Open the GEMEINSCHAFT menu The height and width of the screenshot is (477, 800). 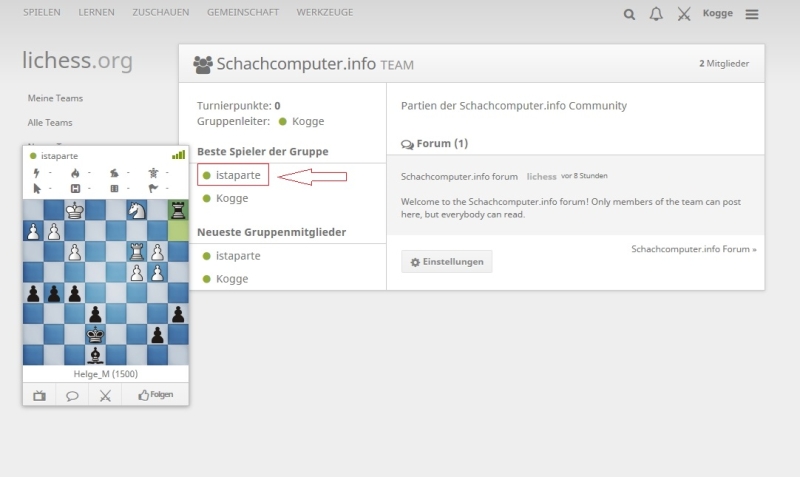coord(243,12)
